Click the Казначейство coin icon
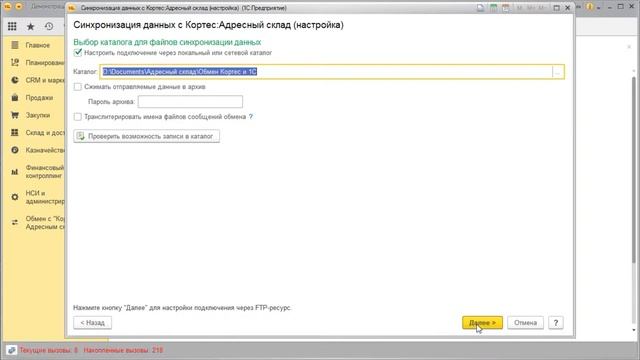The height and width of the screenshot is (360, 640). point(15,150)
